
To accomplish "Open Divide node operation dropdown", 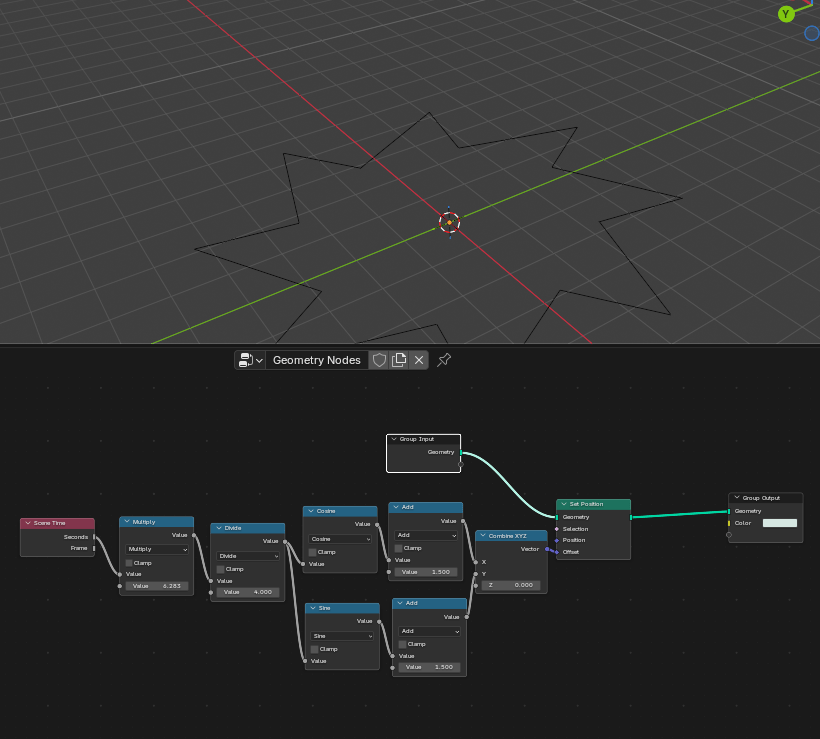I will tap(248, 556).
